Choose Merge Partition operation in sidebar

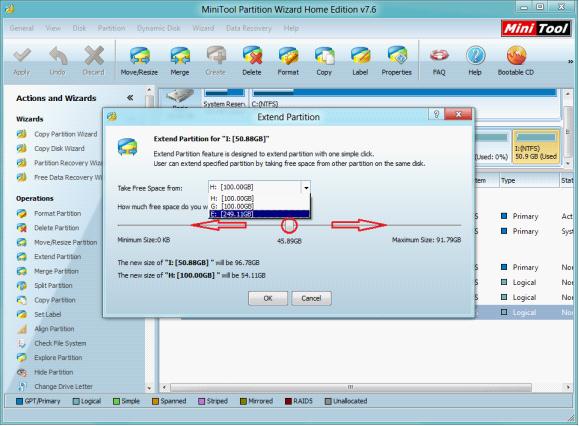[x=48, y=271]
